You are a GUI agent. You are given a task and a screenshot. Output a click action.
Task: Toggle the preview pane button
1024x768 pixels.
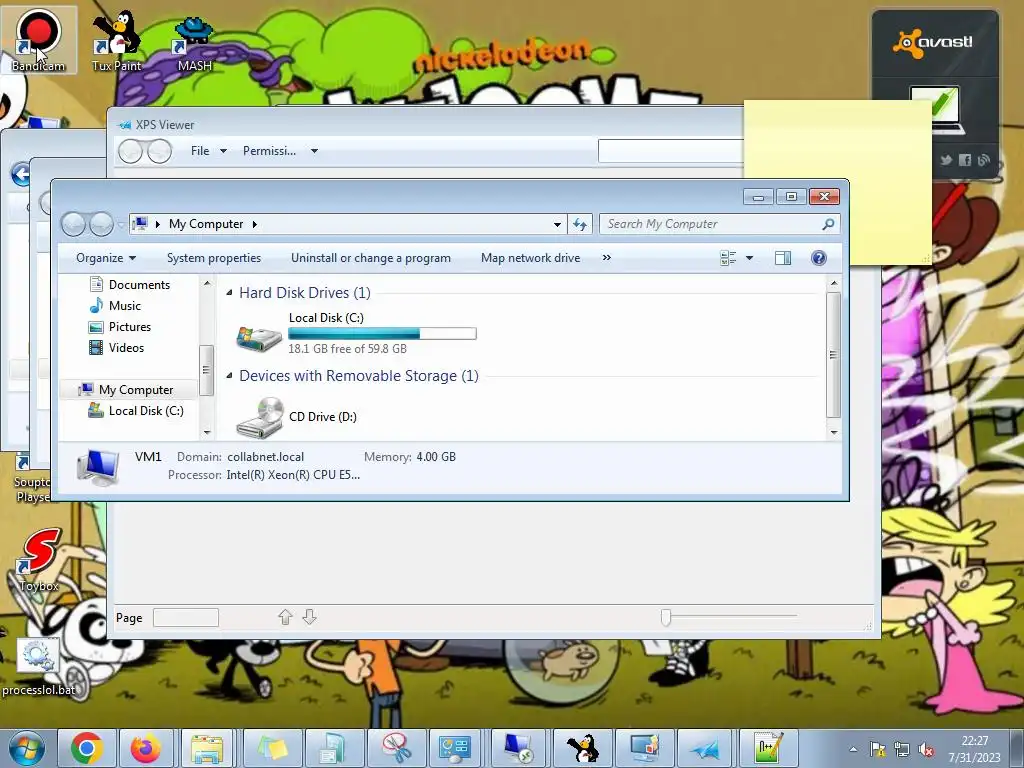(783, 258)
